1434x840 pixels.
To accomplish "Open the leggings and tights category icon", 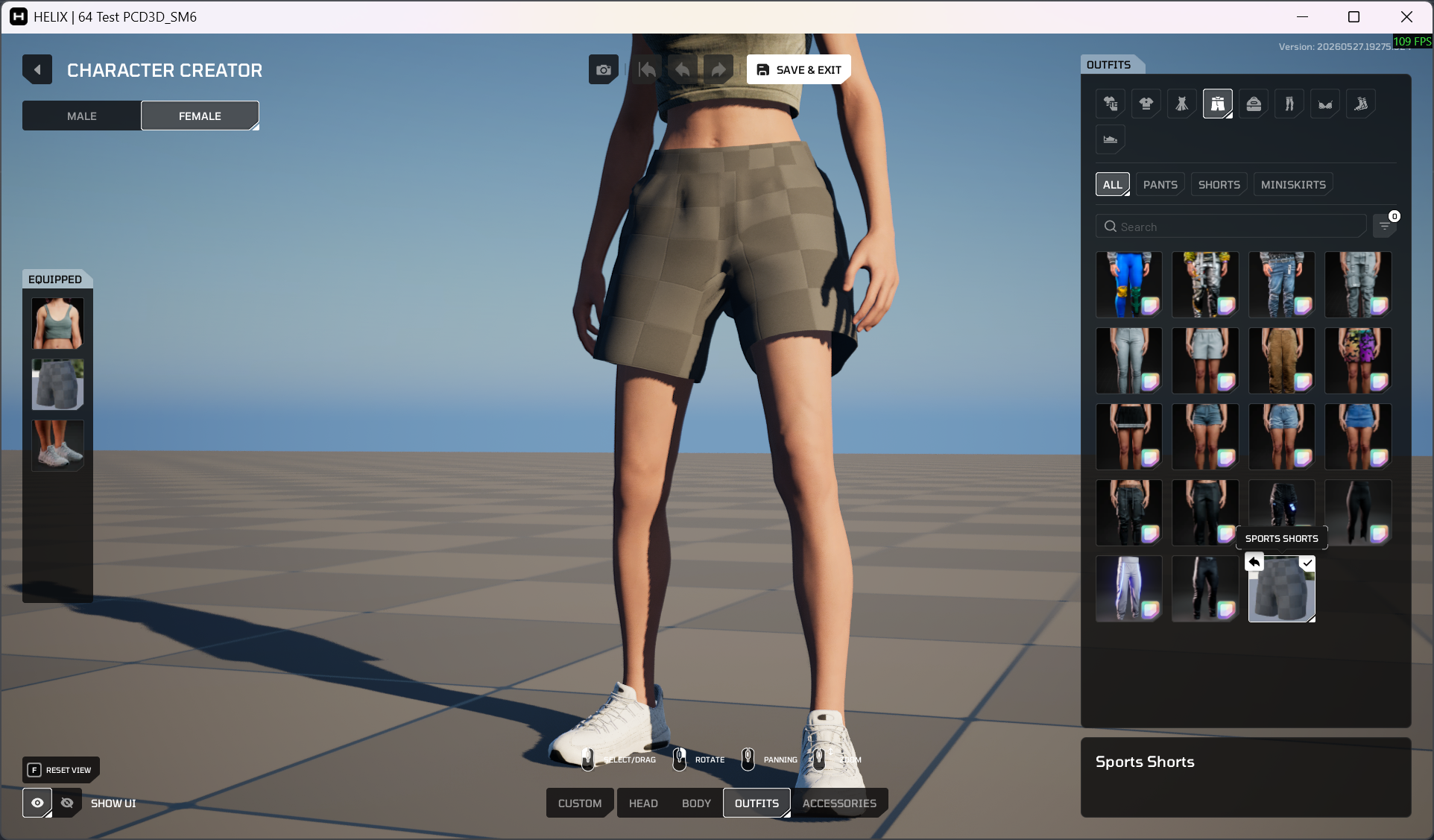I will [x=1289, y=104].
